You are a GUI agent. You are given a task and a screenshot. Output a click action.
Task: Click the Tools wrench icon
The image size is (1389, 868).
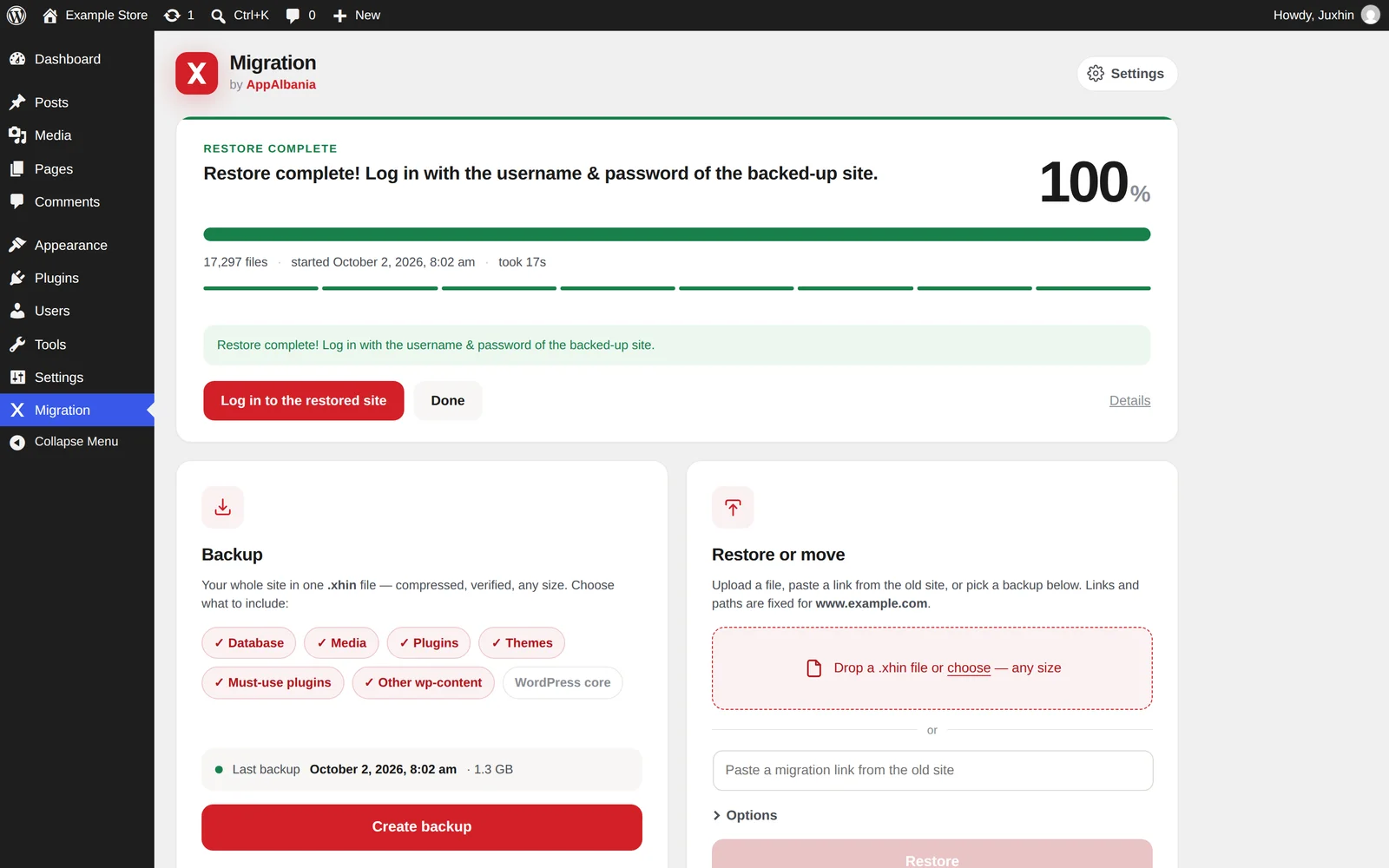[x=17, y=345]
